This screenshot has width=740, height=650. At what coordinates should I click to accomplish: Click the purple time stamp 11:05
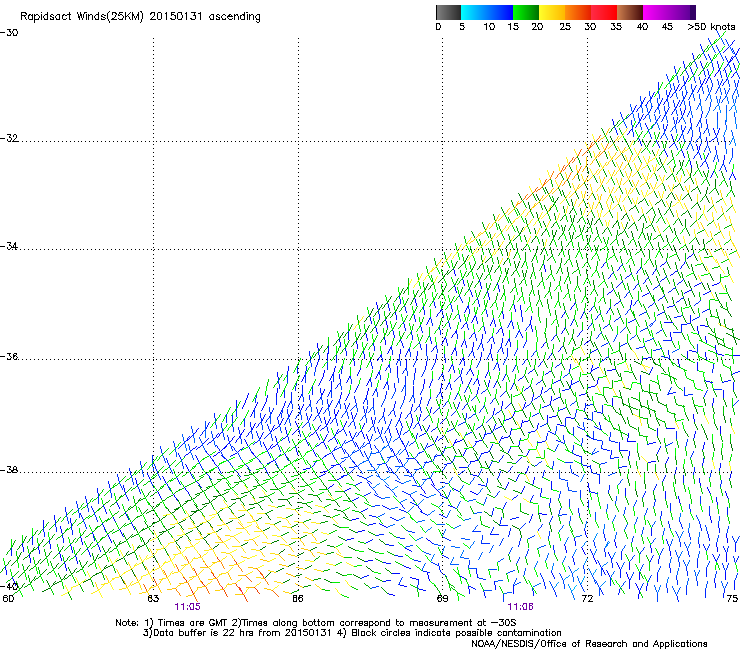[x=187, y=607]
